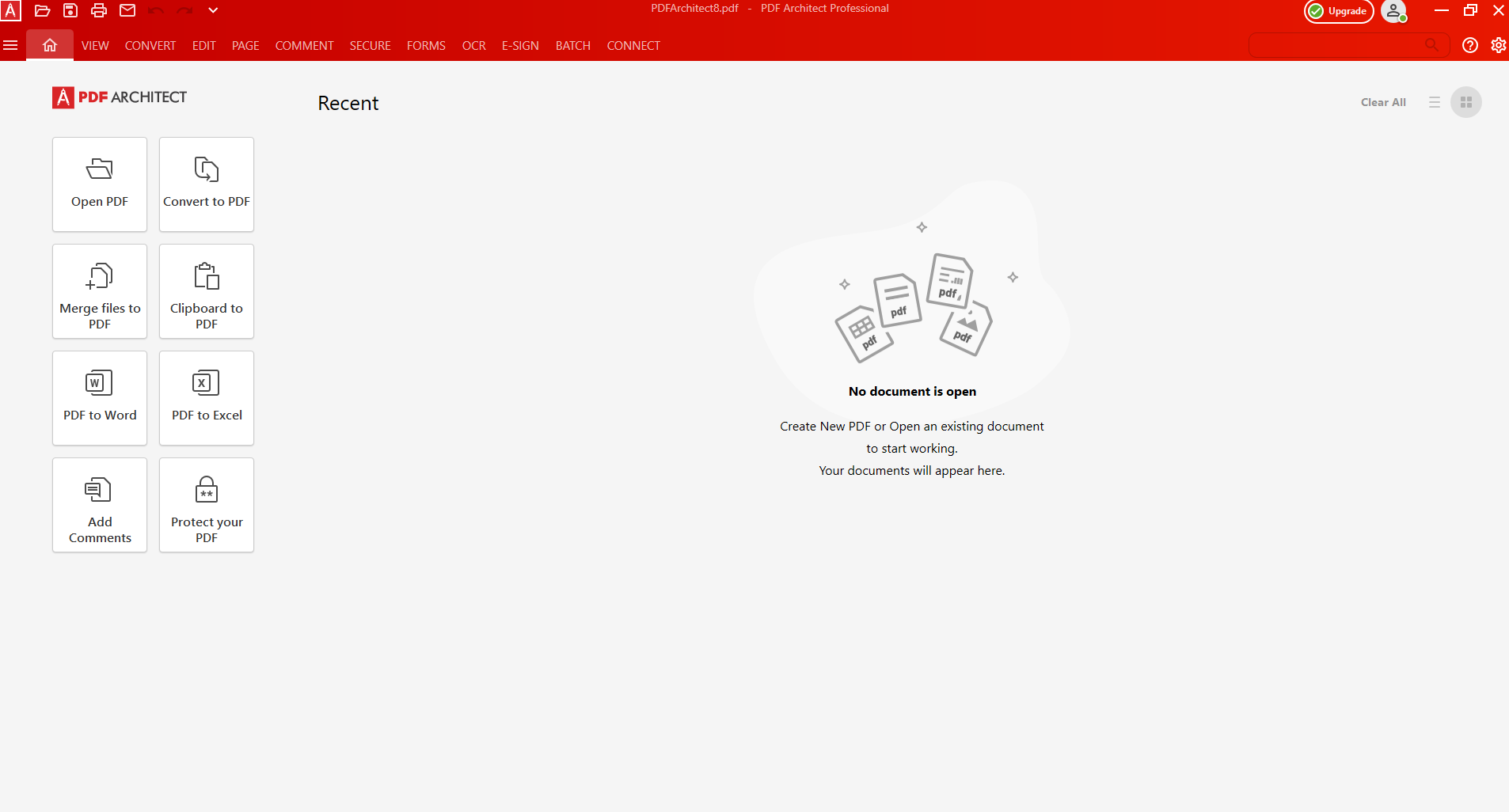
Task: Open the user account profile icon
Action: pyautogui.click(x=1393, y=11)
